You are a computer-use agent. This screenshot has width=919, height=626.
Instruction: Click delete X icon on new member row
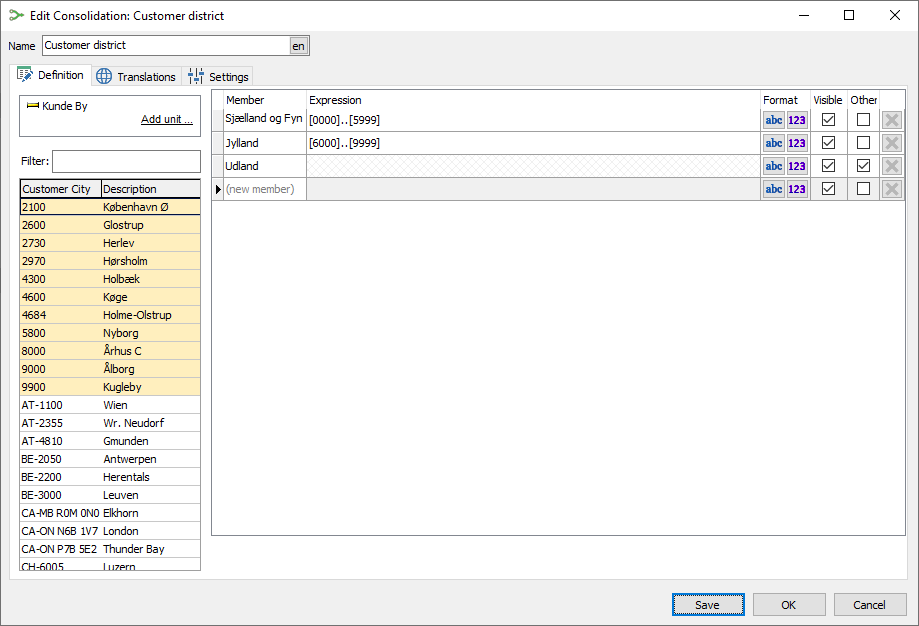coord(891,189)
